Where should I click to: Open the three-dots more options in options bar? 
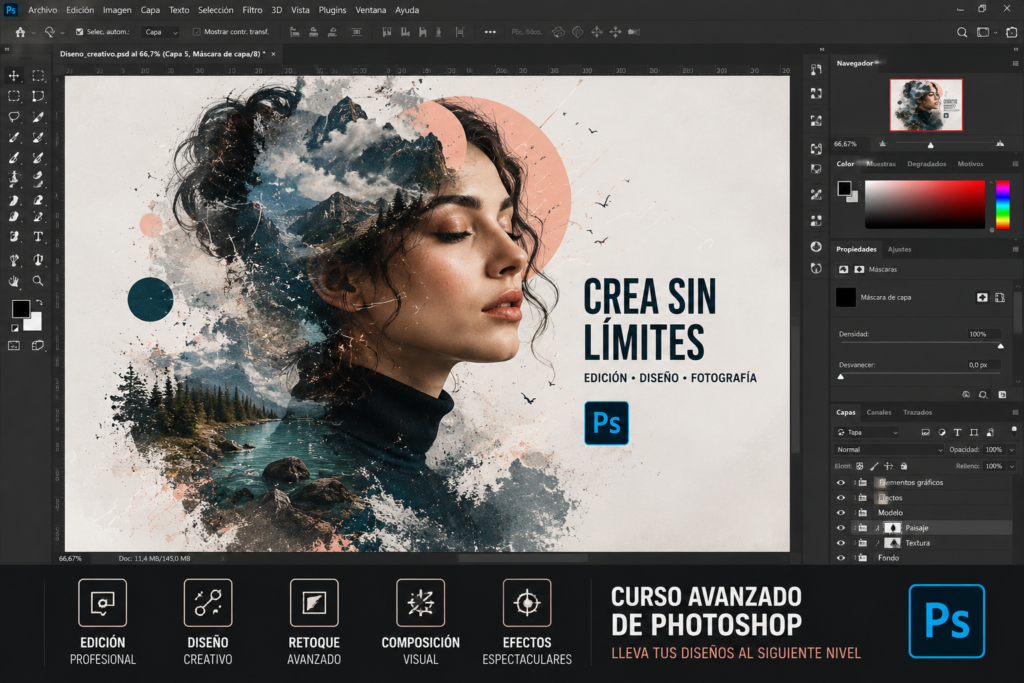pos(490,32)
